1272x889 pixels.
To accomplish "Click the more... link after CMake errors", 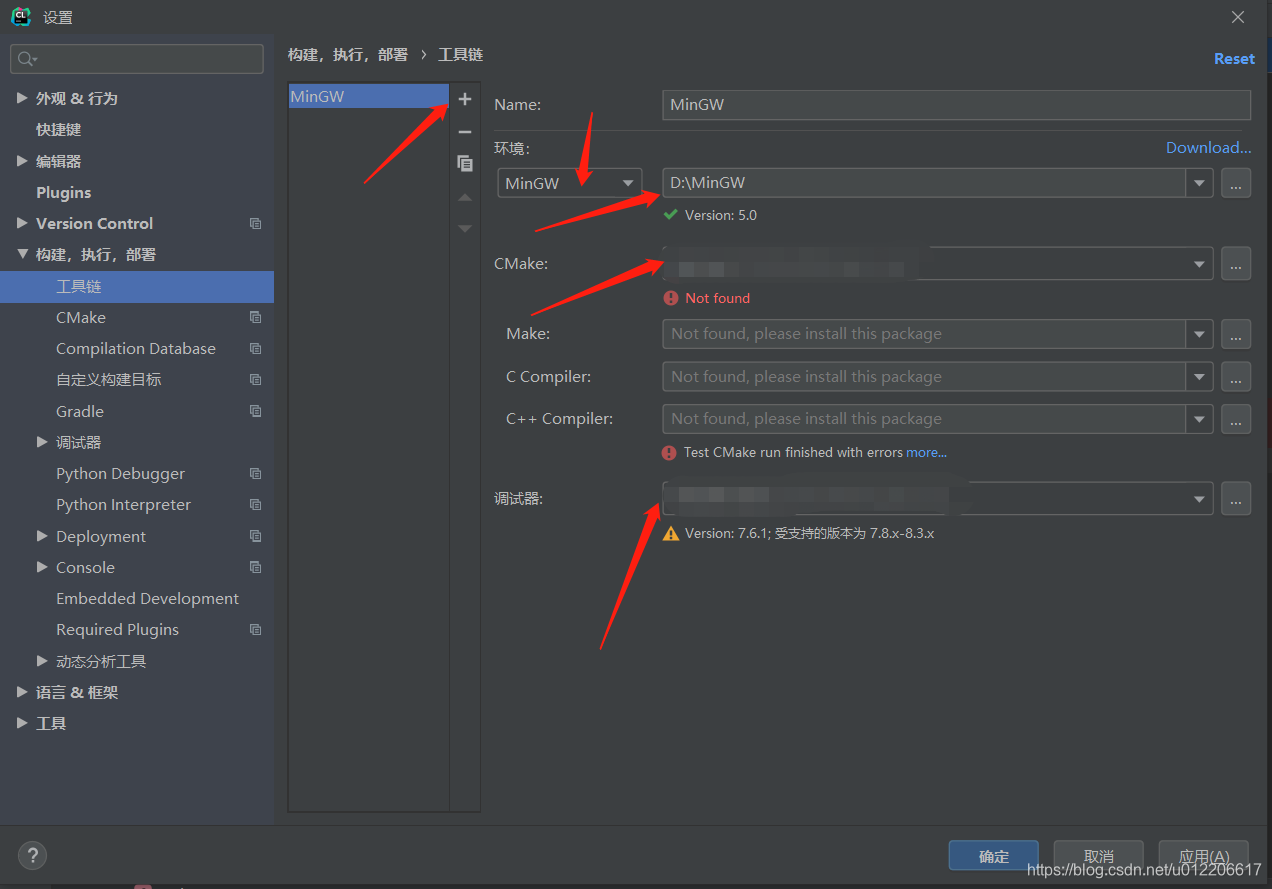I will click(x=926, y=453).
